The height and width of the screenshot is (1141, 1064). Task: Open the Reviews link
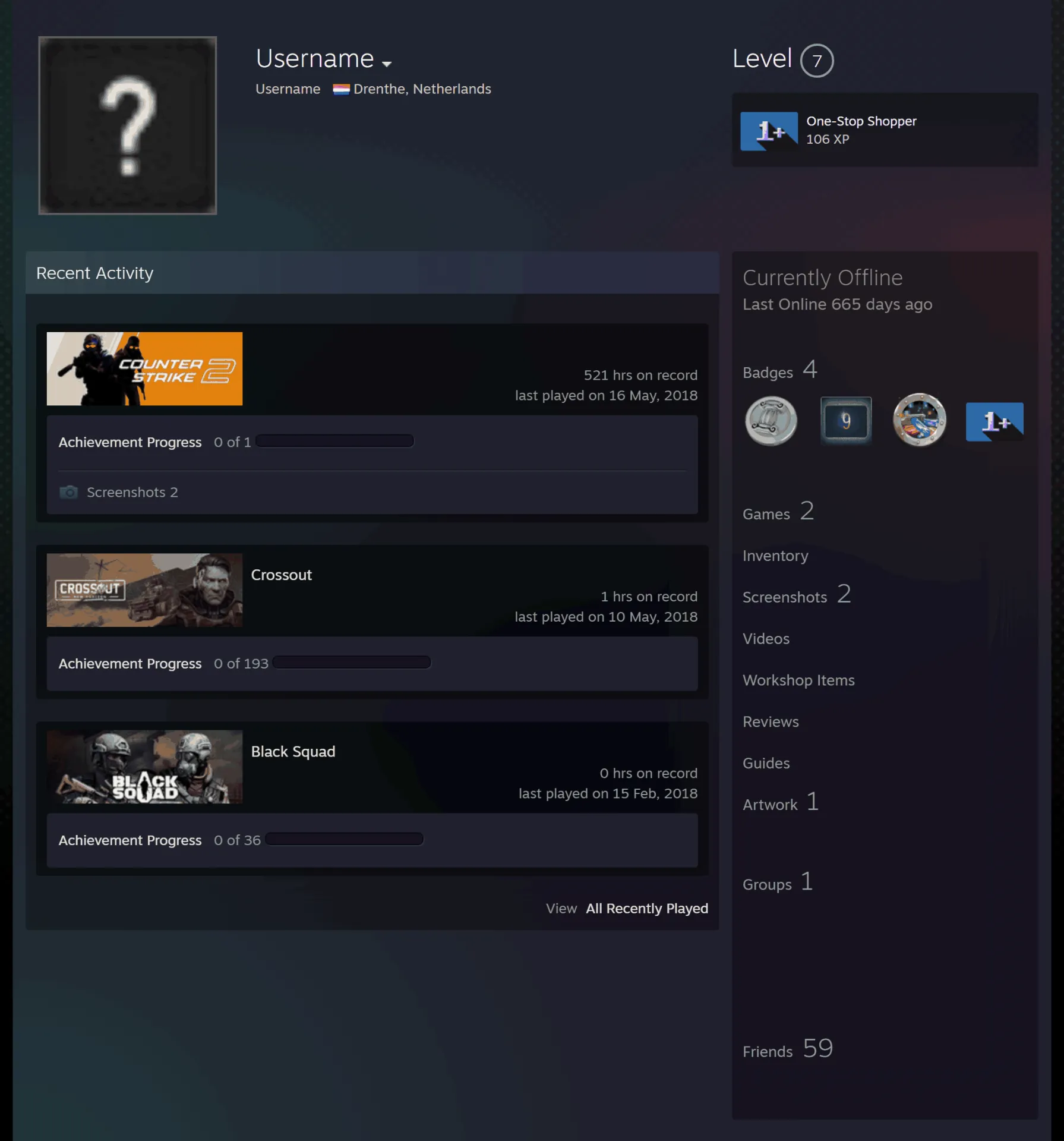771,722
